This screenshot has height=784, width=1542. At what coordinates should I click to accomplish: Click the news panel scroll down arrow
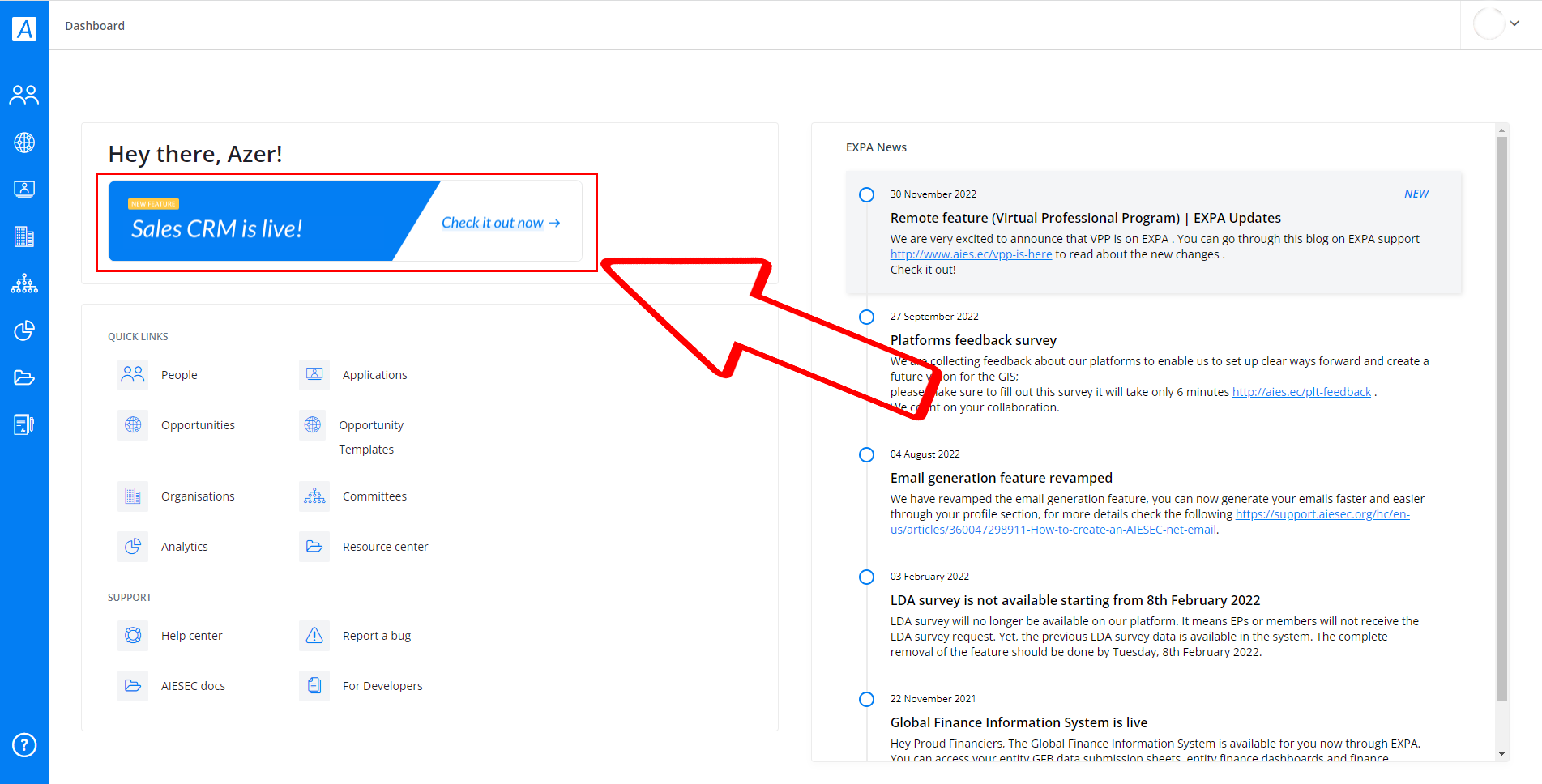click(x=1502, y=754)
